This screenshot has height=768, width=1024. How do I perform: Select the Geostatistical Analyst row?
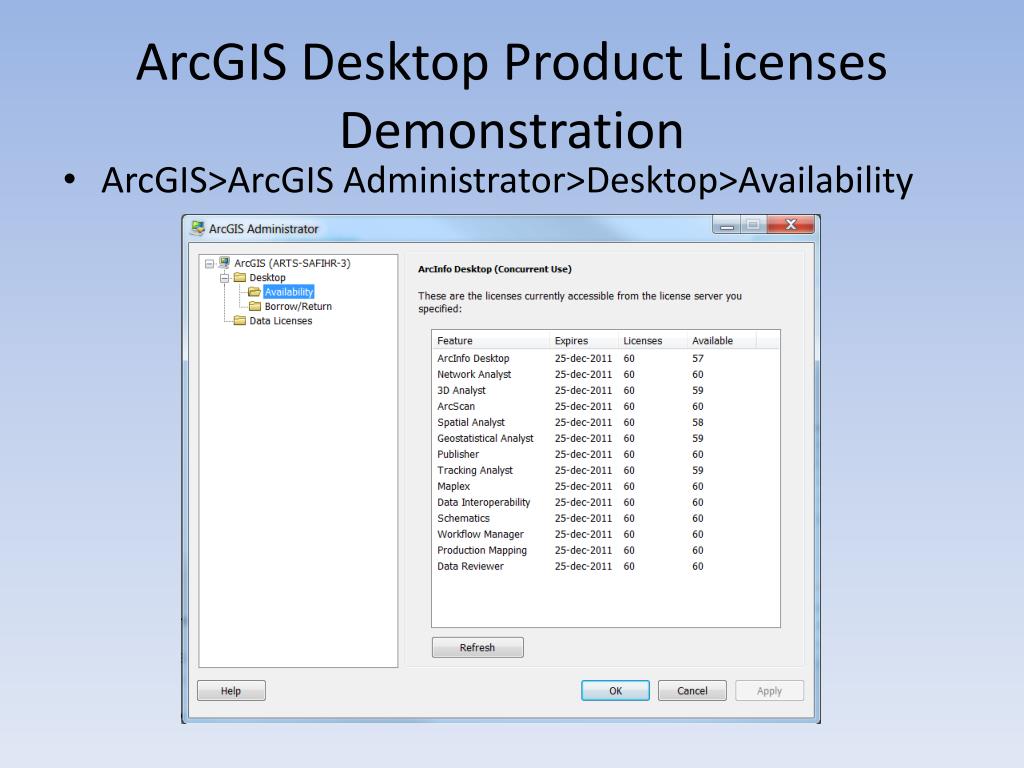(x=605, y=438)
